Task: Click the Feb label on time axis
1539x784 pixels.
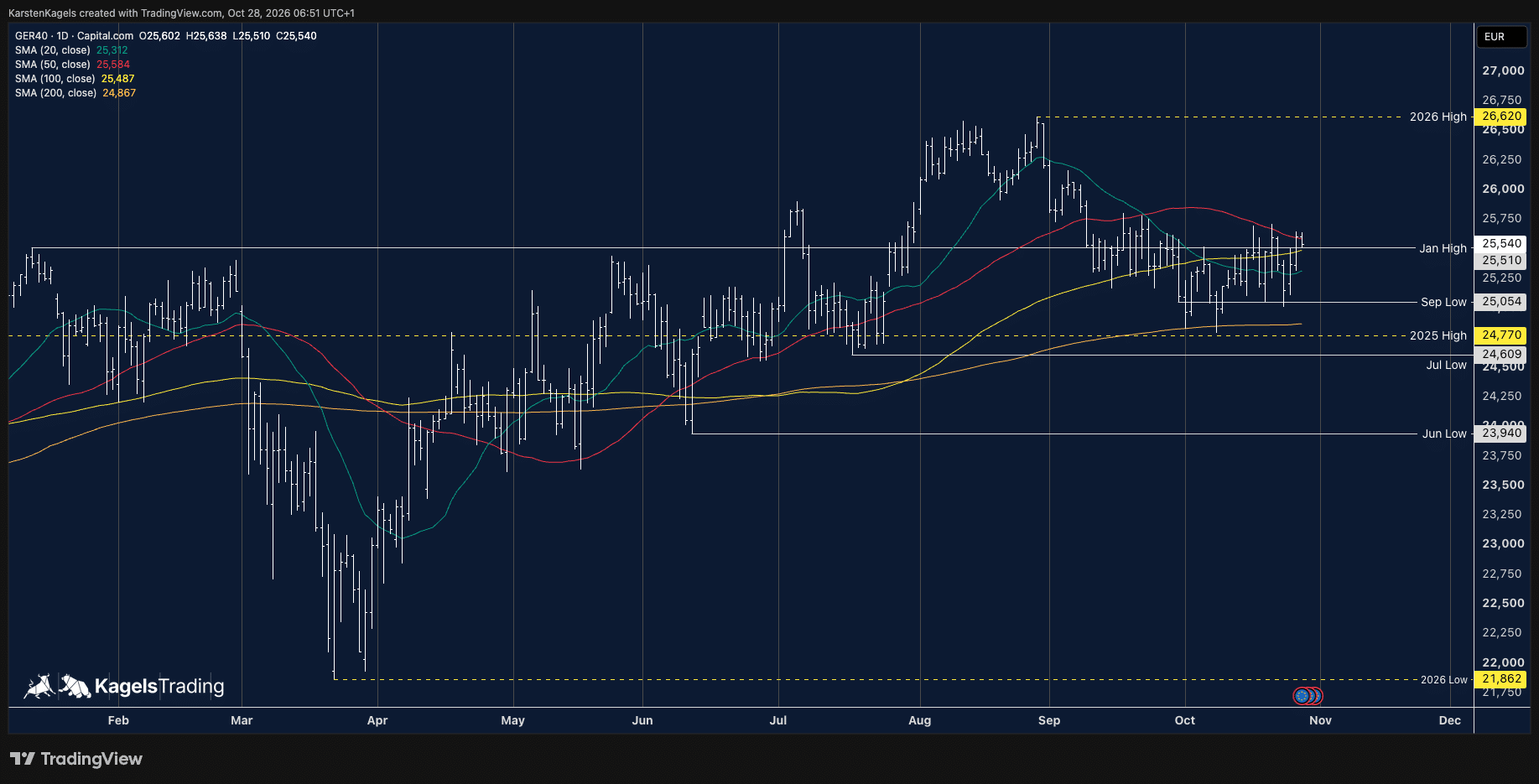Action: pyautogui.click(x=118, y=720)
